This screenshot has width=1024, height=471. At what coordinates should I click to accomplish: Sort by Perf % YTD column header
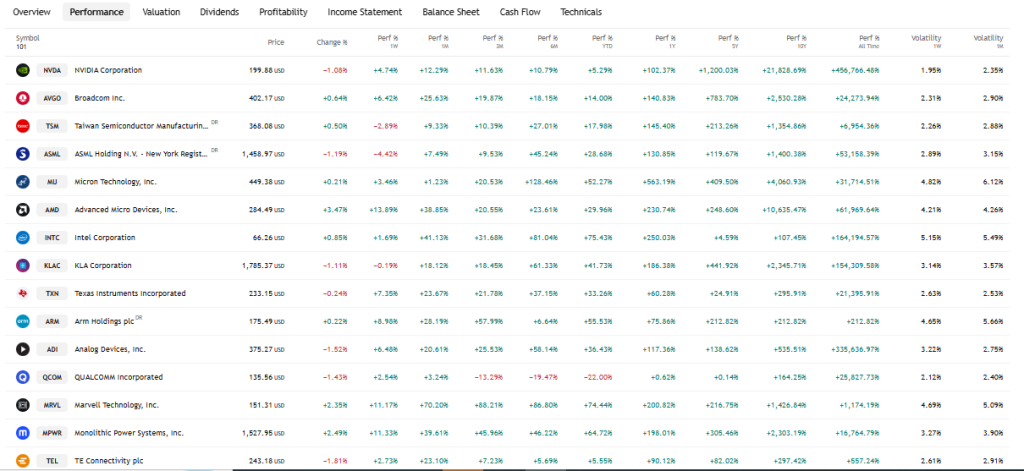point(602,42)
